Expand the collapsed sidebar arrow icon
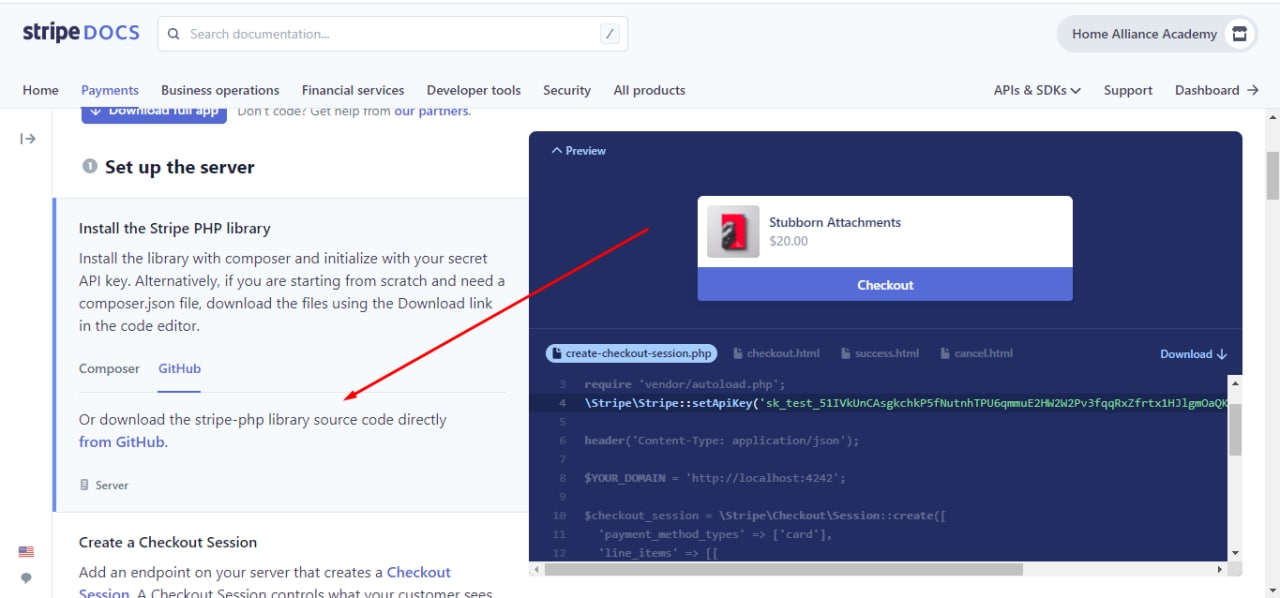This screenshot has height=598, width=1280. pos(28,139)
